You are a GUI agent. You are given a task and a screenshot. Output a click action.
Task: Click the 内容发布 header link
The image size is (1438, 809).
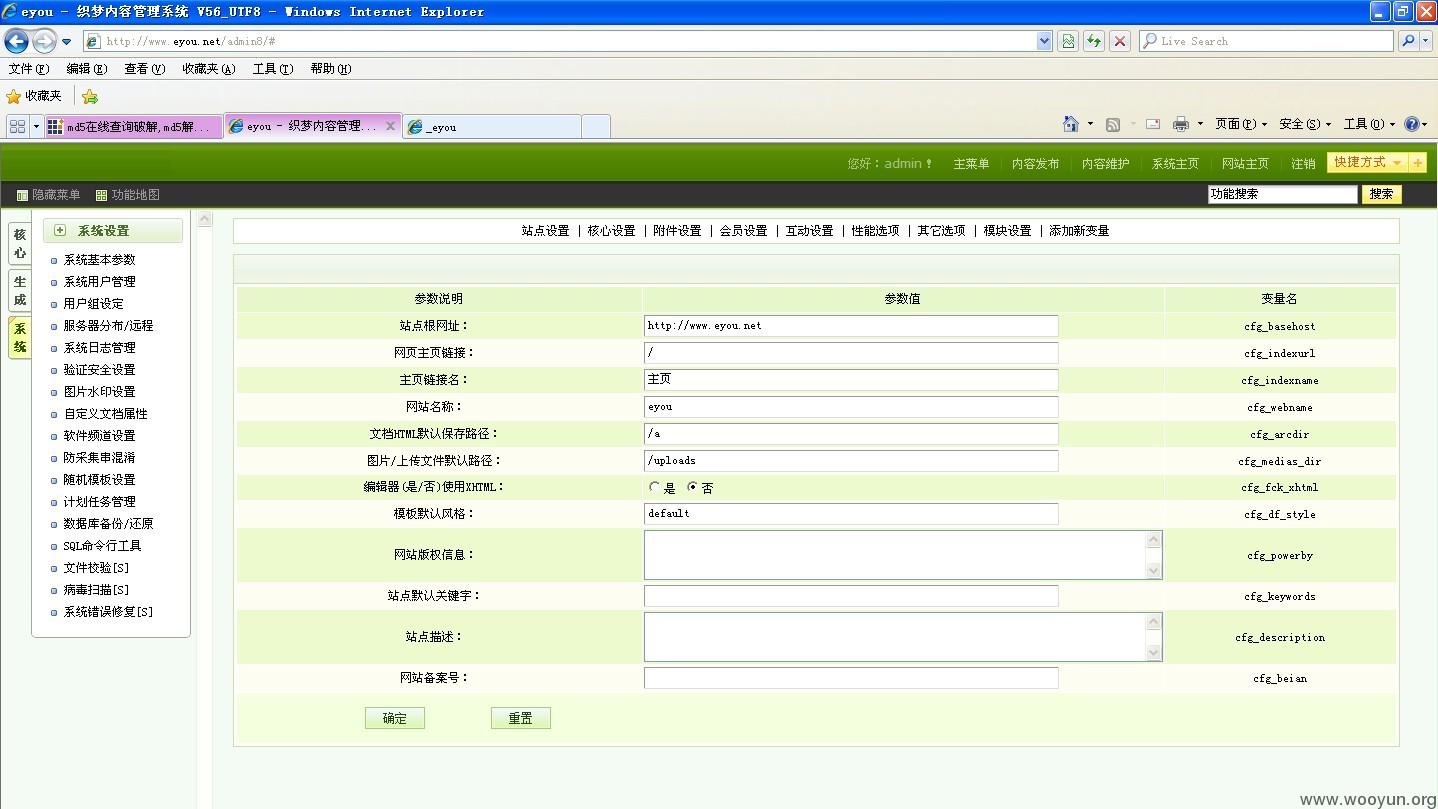point(1035,164)
